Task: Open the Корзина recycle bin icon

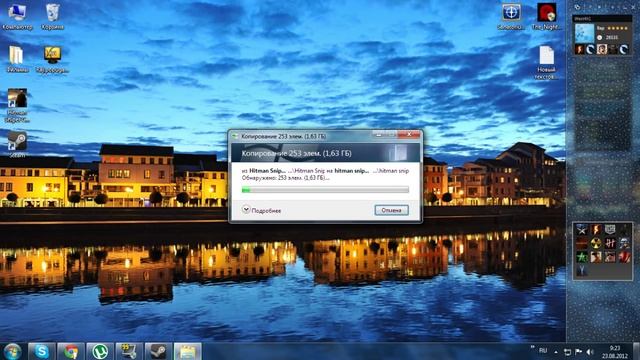Action: tap(53, 16)
